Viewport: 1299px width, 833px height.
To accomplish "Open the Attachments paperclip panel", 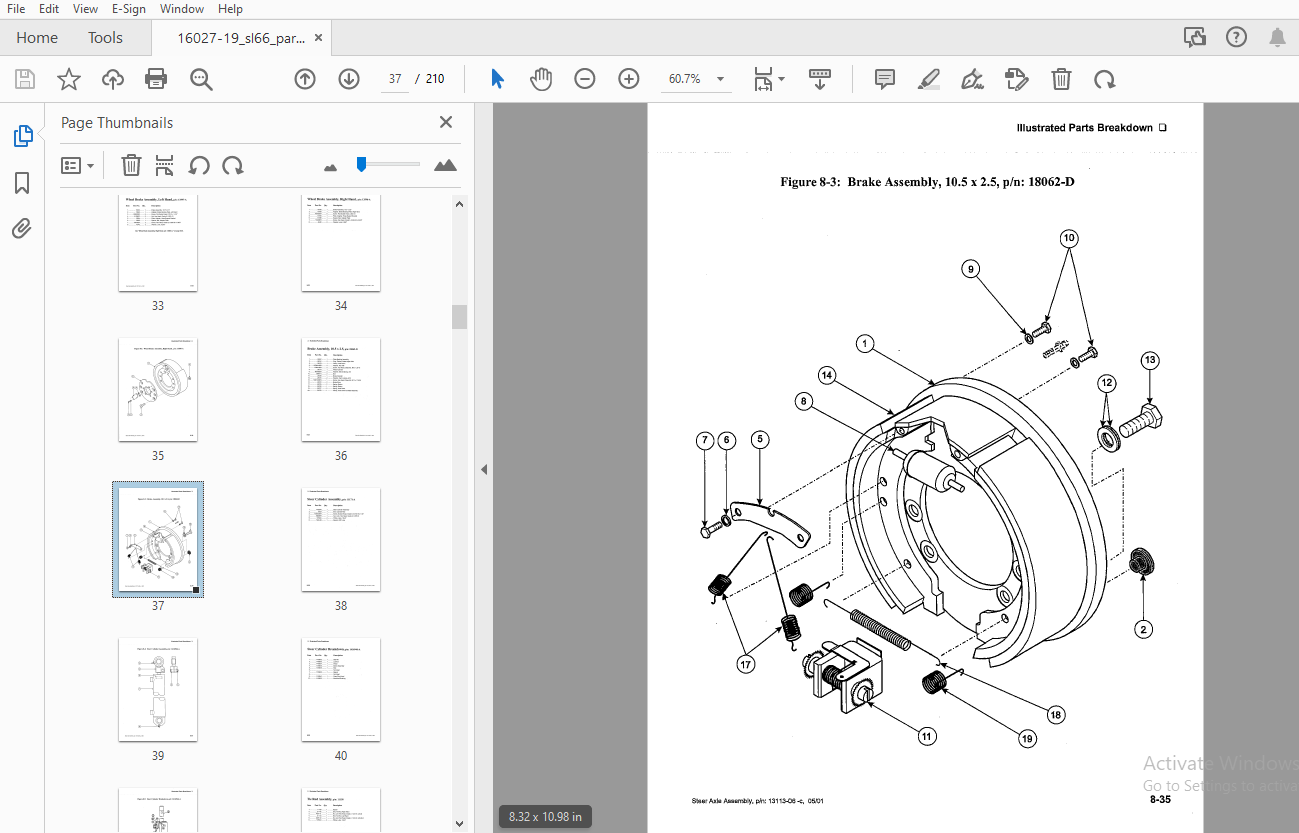I will tap(22, 229).
